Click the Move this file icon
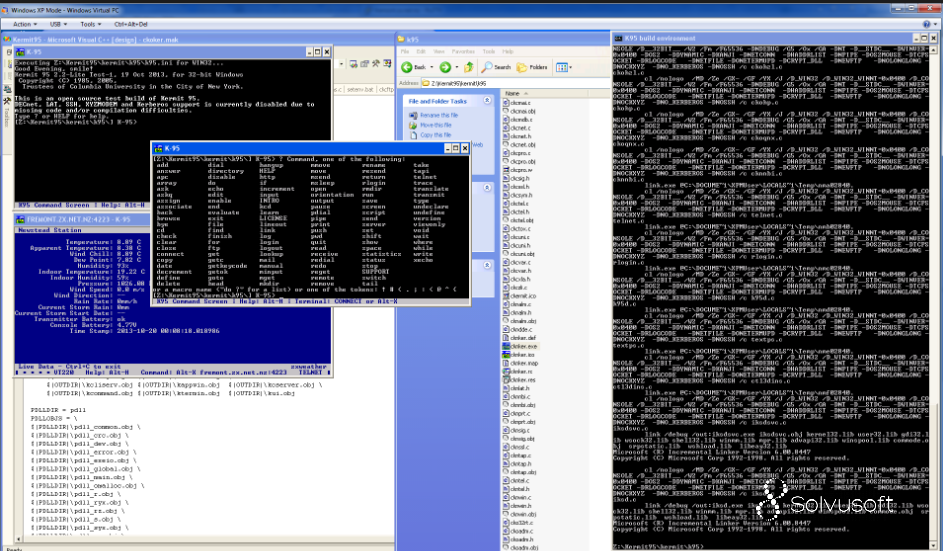The image size is (943, 551). click(413, 125)
